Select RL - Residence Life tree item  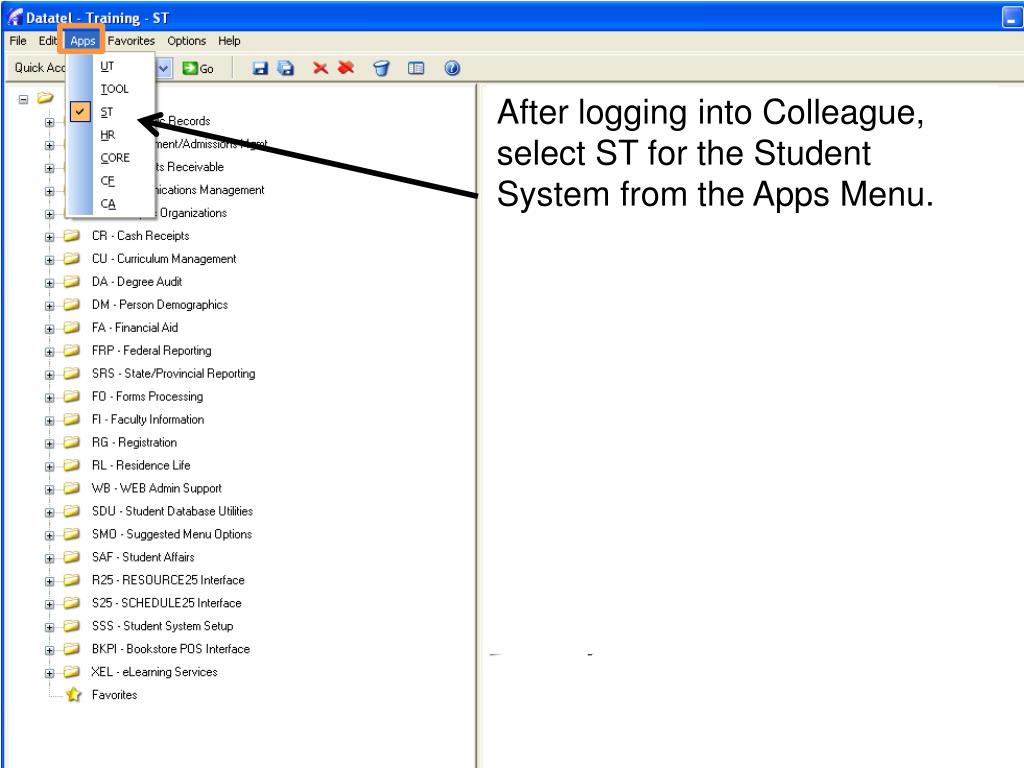click(141, 464)
